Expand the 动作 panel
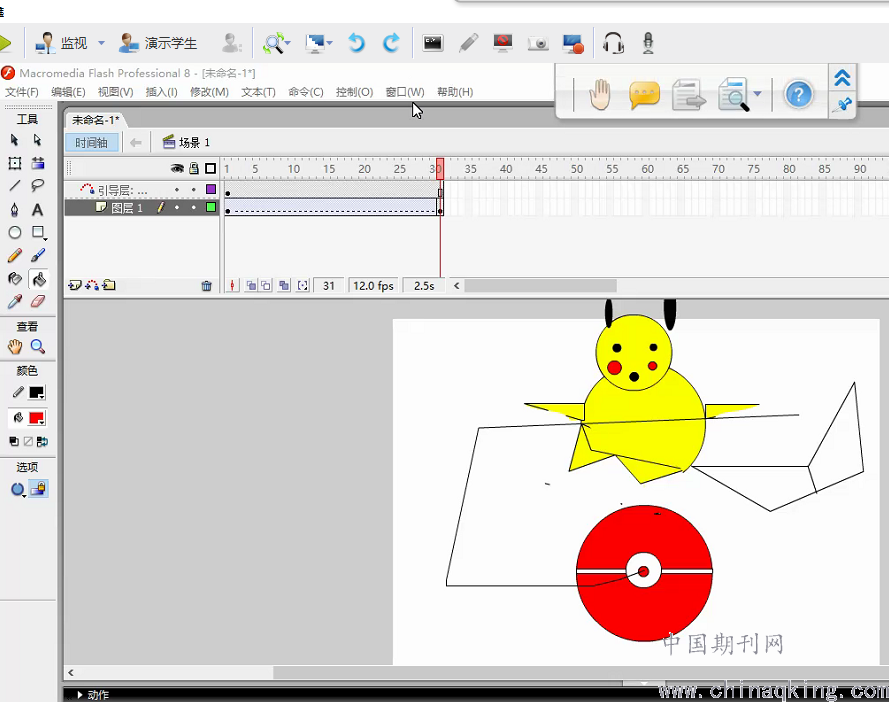889x702 pixels. (80, 695)
